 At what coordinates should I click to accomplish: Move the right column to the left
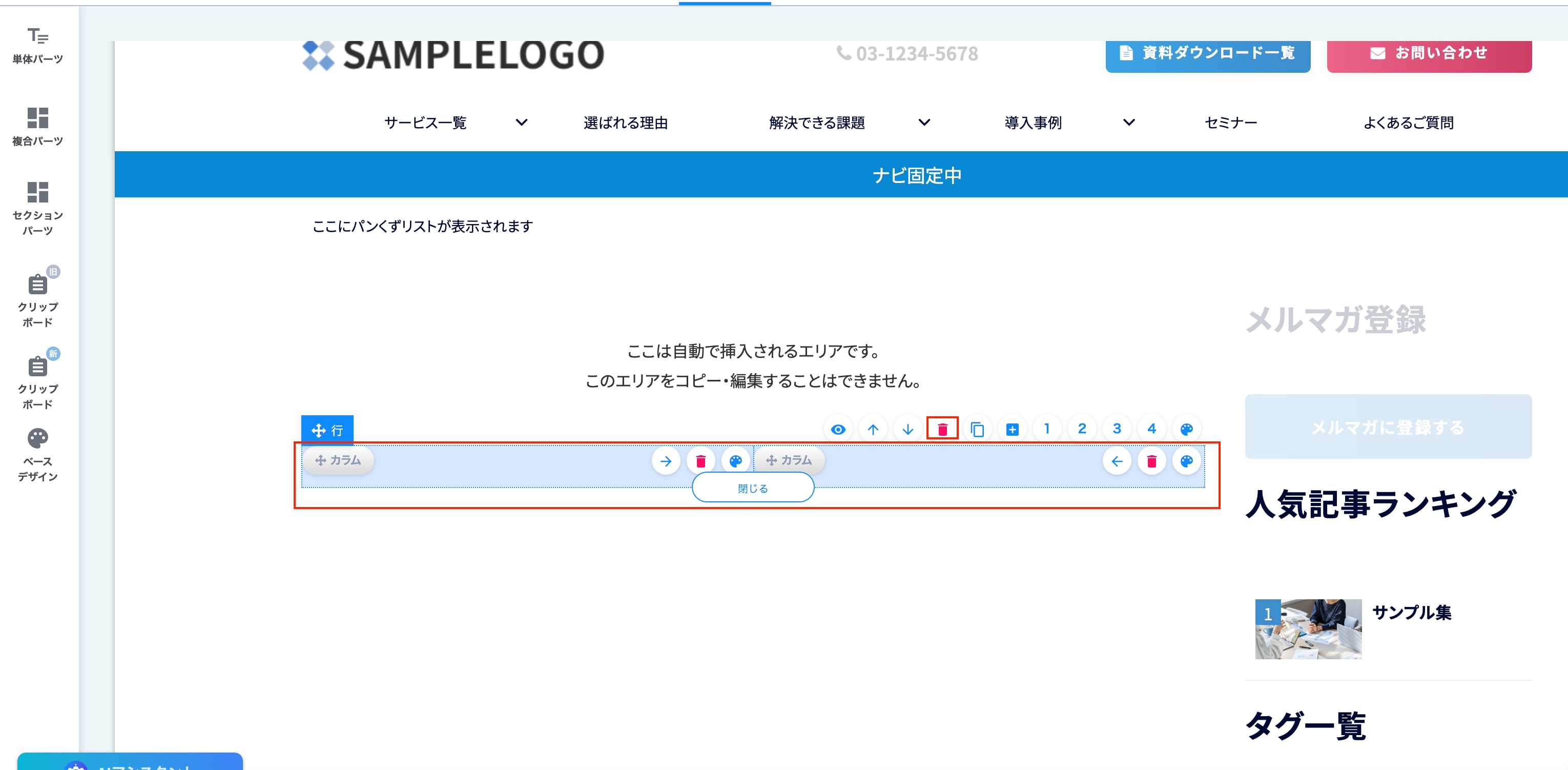[x=1117, y=461]
